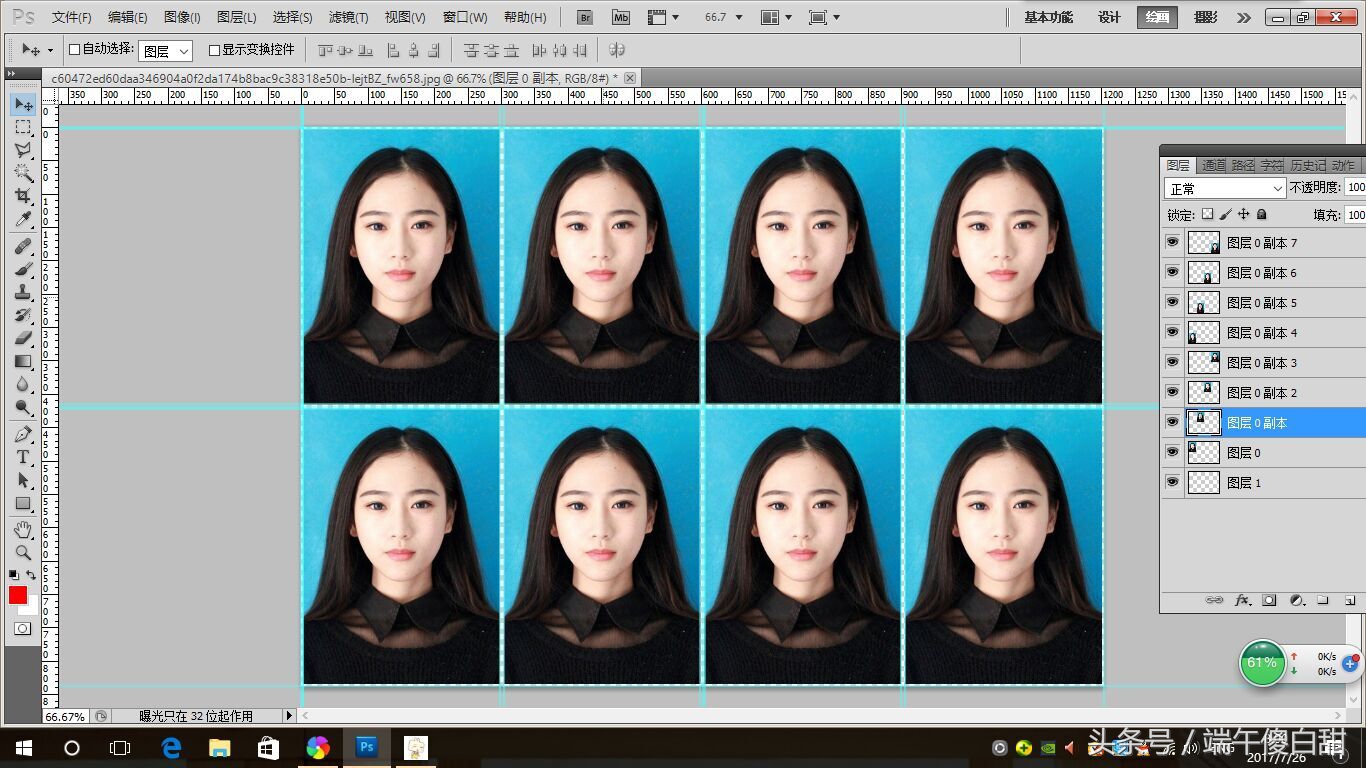Expand the 图层 auto-select target dropdown
Screen dimensions: 1366x768
[x=165, y=51]
